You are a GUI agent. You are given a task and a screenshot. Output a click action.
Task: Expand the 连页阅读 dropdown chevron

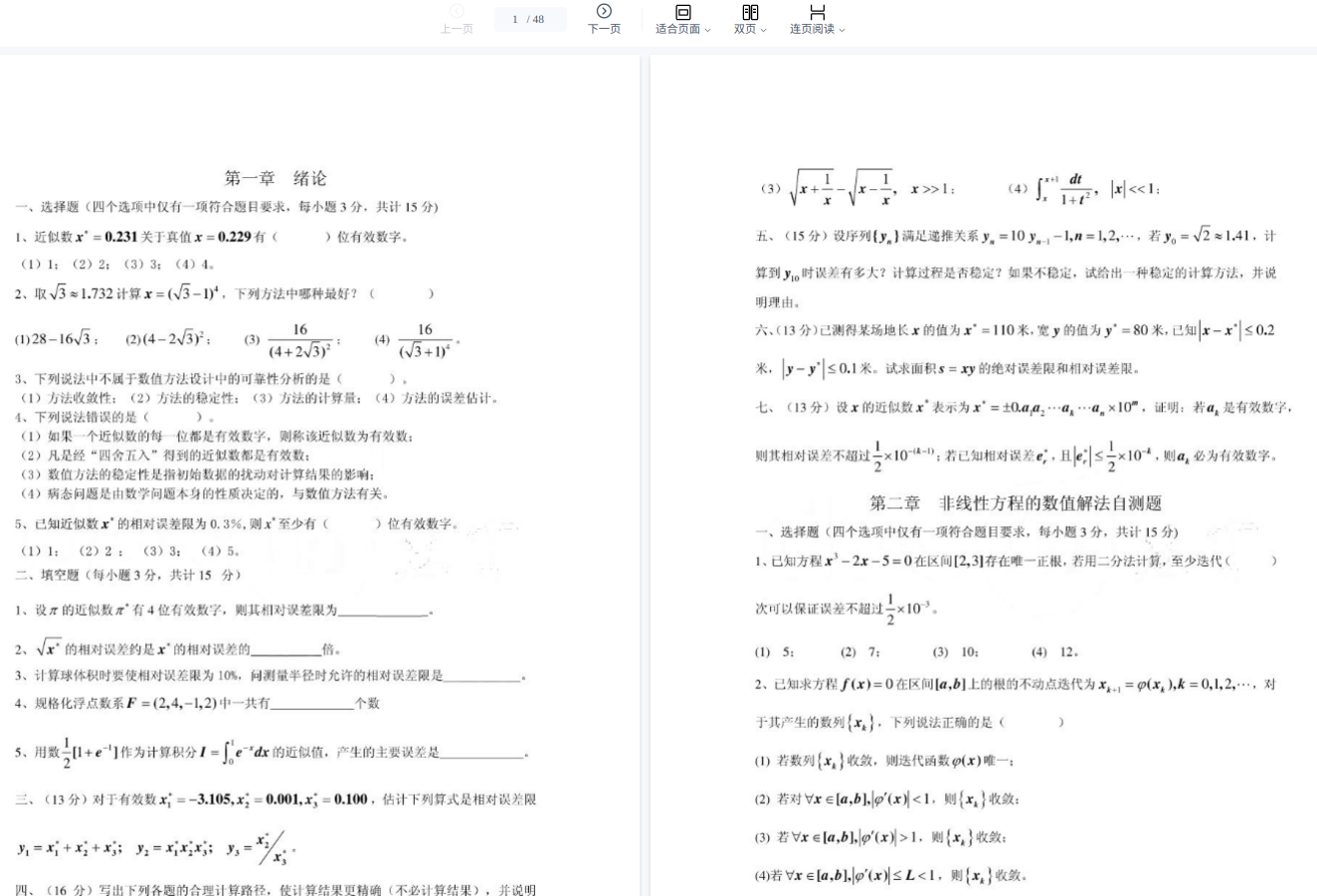click(x=842, y=30)
